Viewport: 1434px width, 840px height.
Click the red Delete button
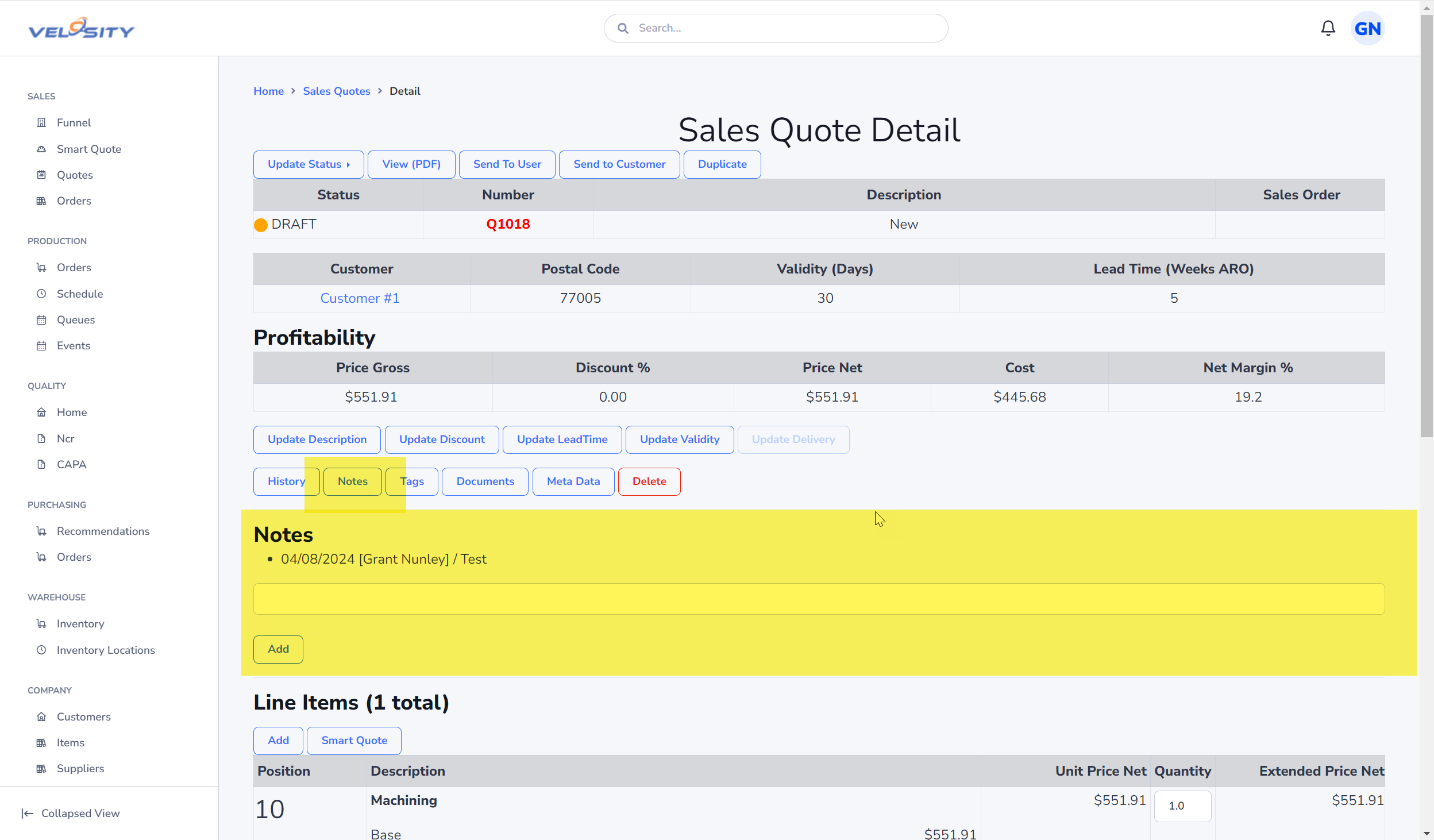click(649, 481)
